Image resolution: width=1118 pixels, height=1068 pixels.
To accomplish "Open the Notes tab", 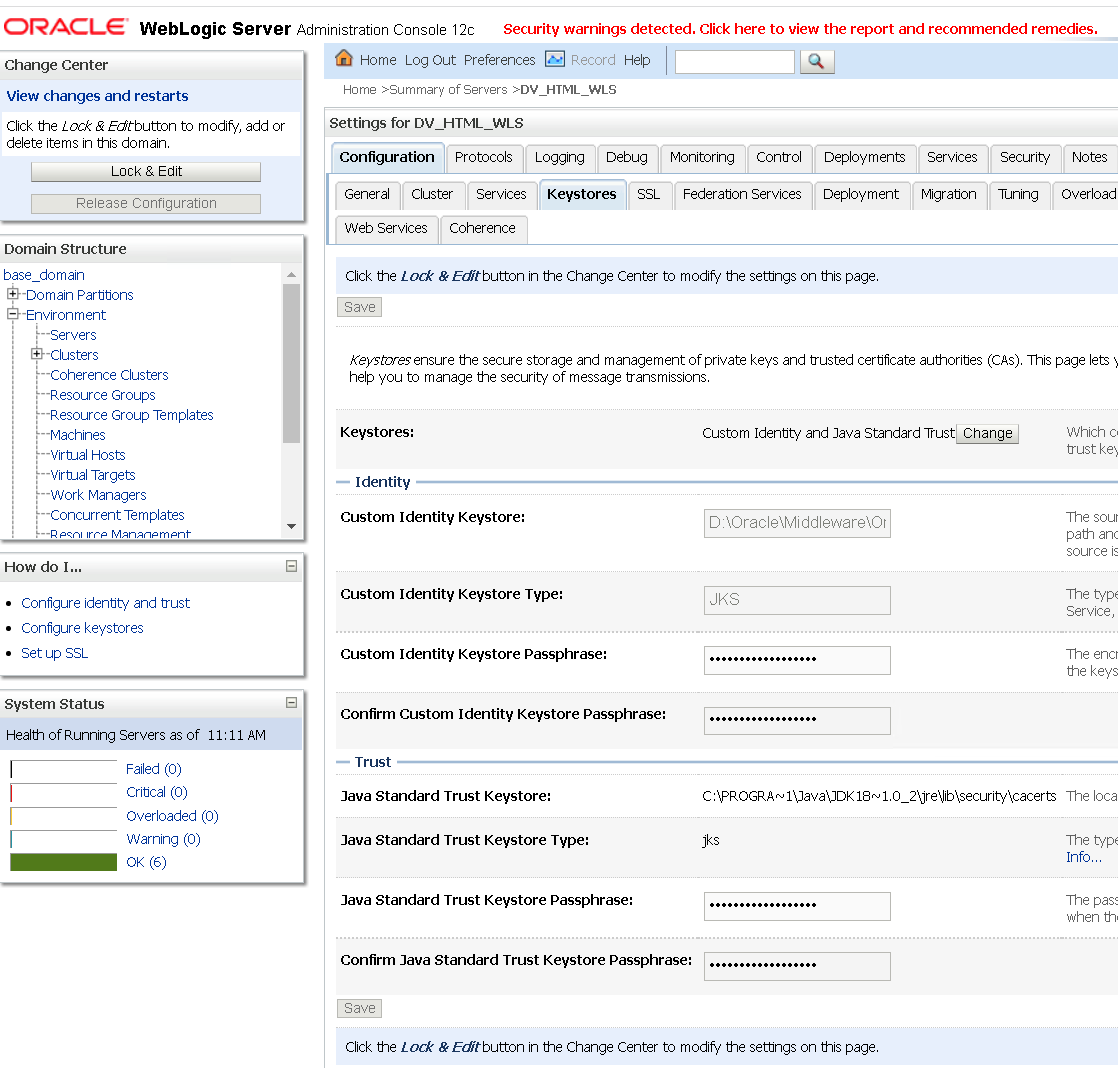I will pos(1089,158).
